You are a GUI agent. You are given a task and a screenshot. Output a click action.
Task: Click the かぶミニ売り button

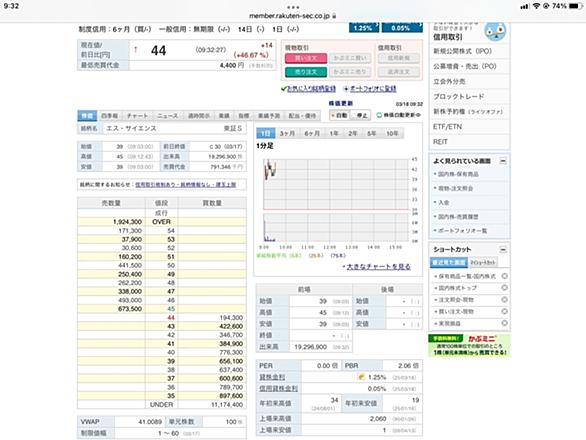point(351,72)
